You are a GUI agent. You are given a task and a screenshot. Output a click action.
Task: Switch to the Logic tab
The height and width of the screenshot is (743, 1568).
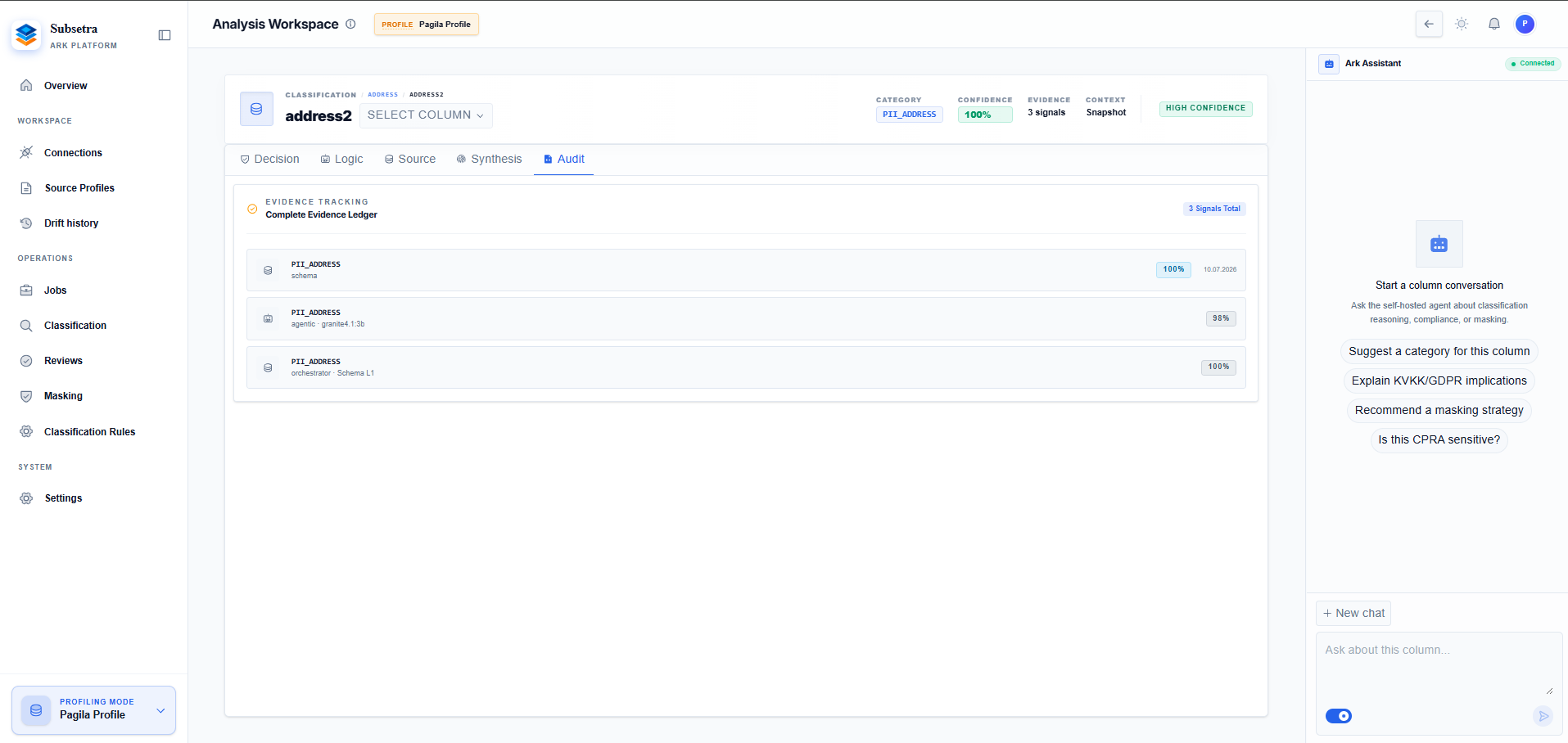pos(341,159)
